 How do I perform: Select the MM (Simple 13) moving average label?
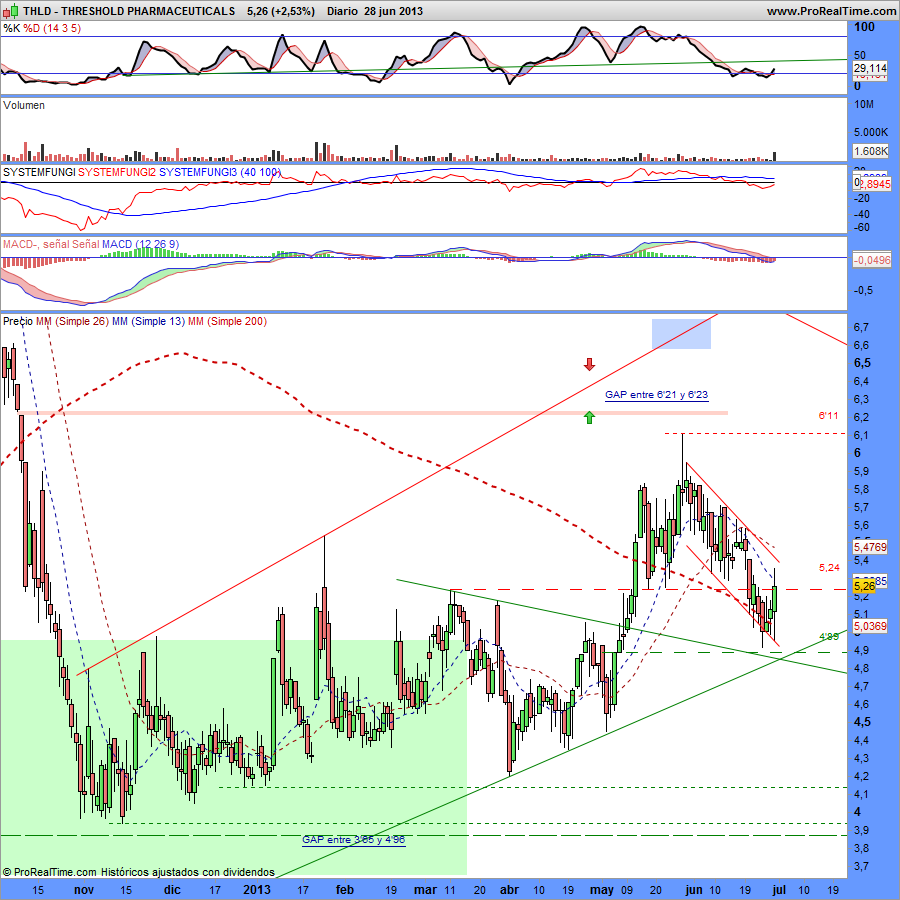148,321
